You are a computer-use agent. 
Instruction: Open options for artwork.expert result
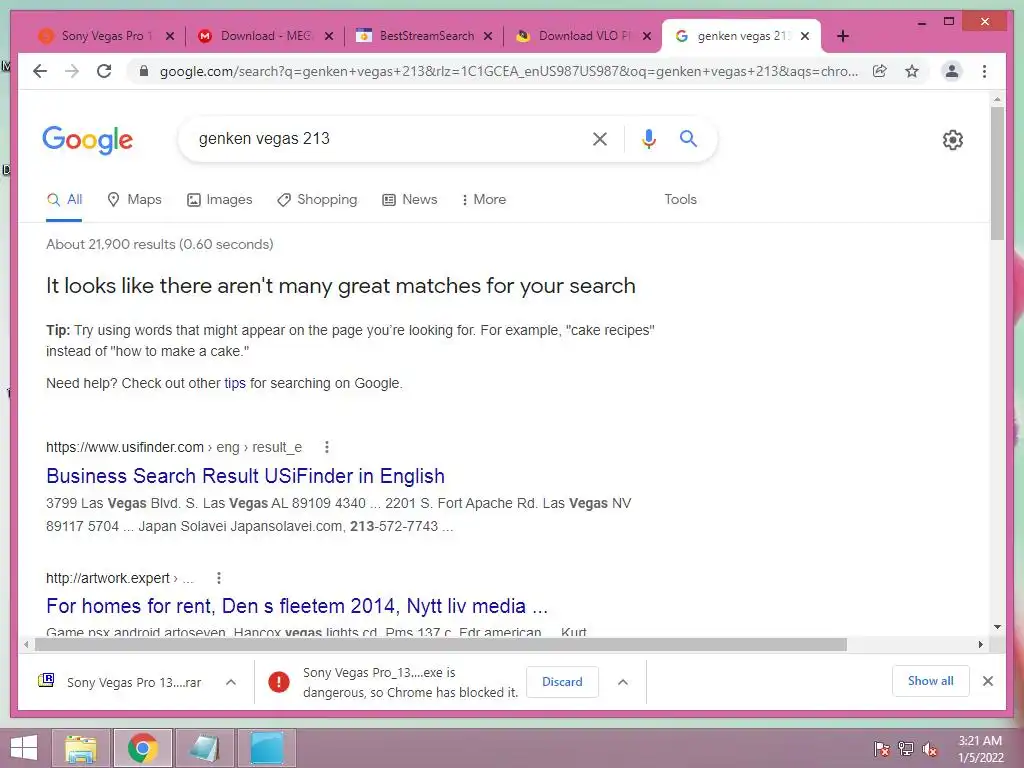tap(219, 578)
